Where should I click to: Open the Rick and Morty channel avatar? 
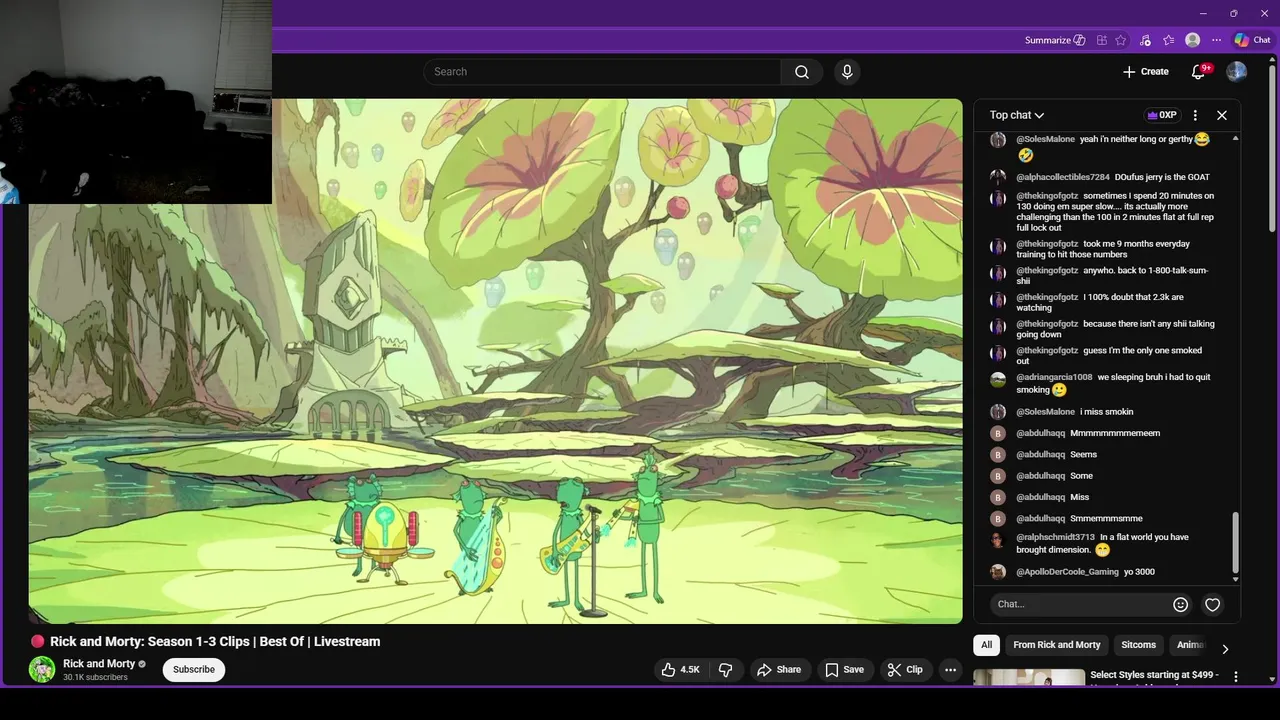42,670
